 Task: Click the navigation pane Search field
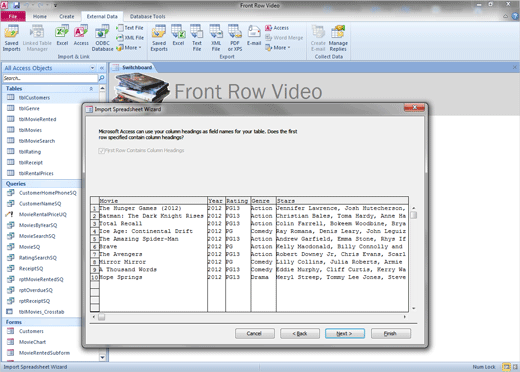[x=50, y=78]
